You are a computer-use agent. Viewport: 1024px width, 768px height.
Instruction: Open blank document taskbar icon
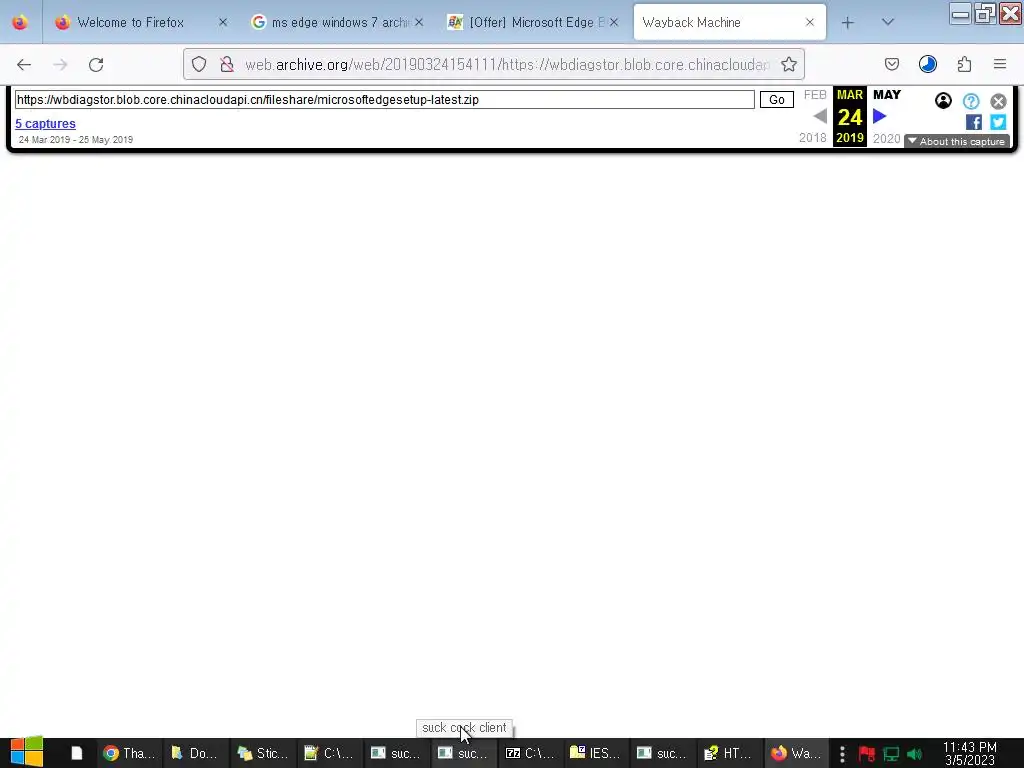click(76, 753)
